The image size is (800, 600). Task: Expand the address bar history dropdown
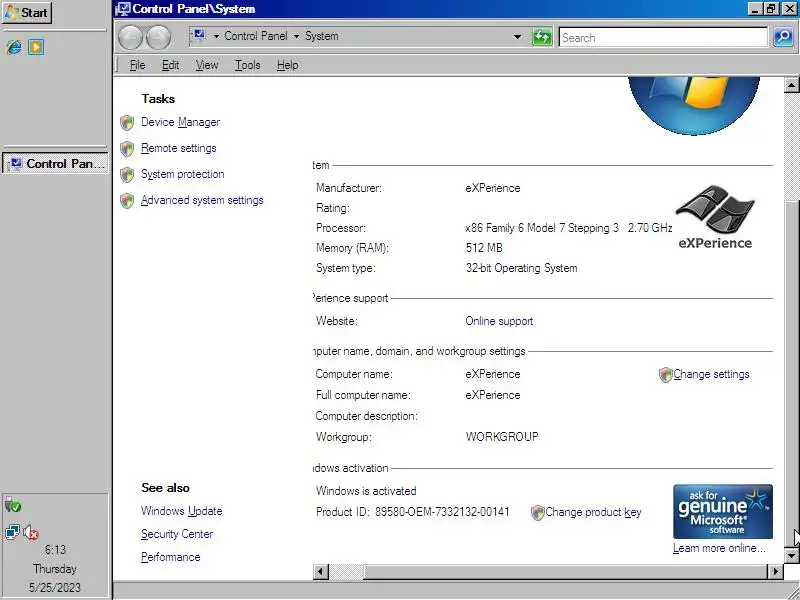[x=517, y=37]
